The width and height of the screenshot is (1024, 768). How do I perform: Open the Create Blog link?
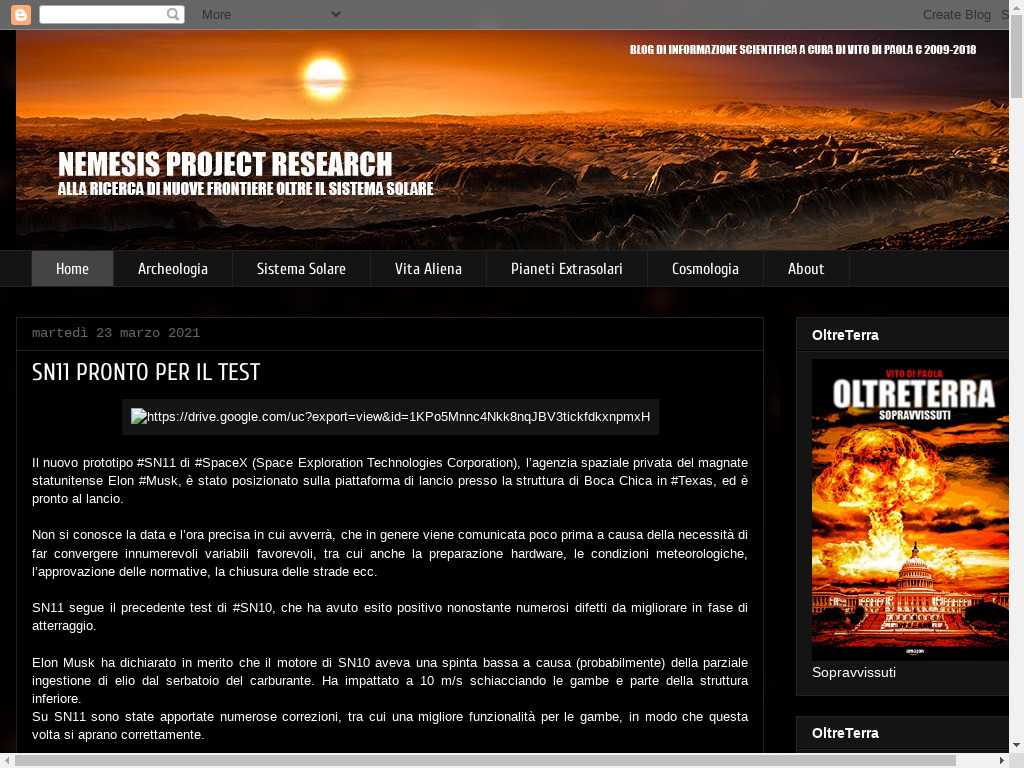coord(956,14)
